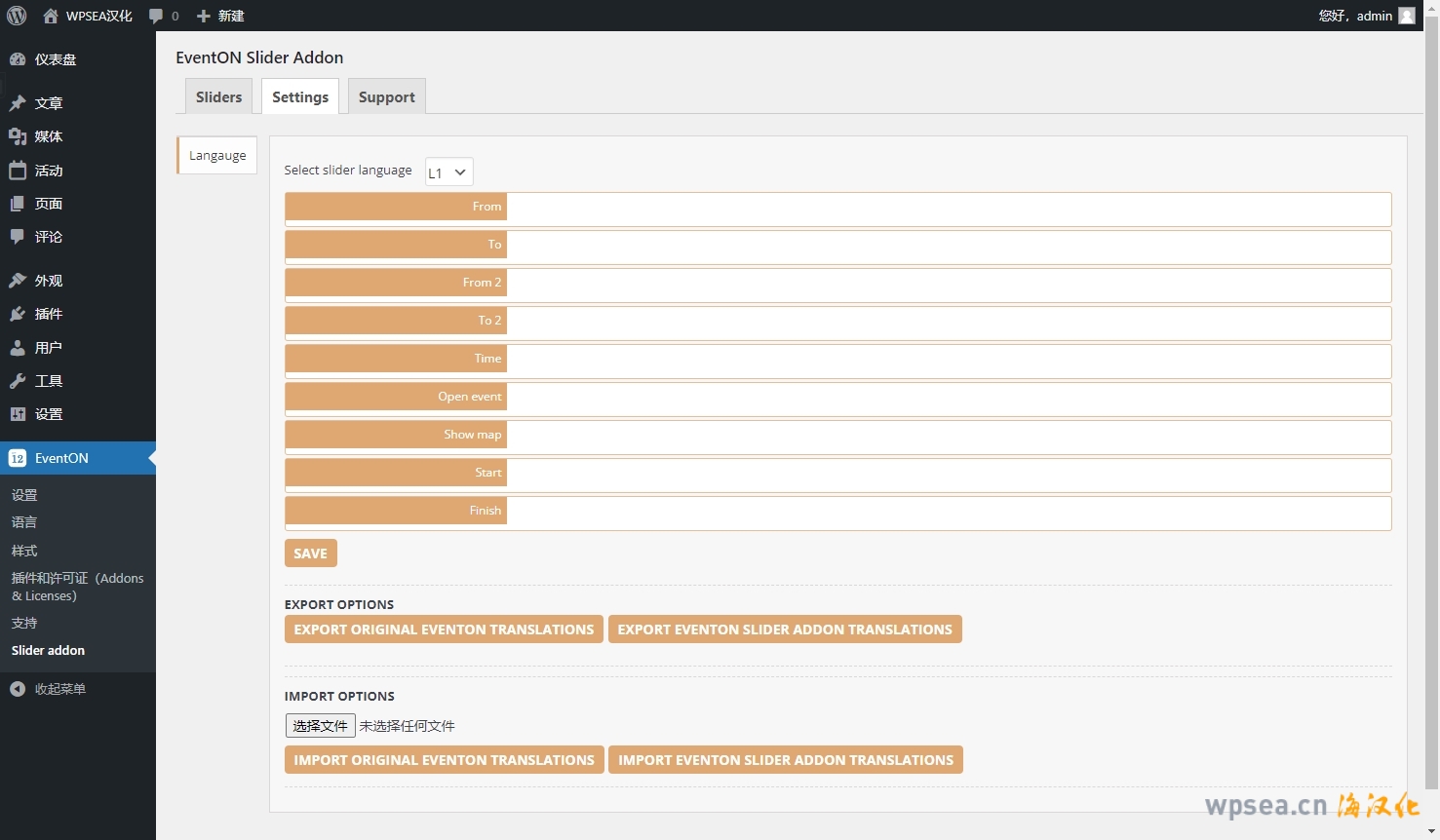This screenshot has width=1440, height=840.
Task: Open the 仪表盘 dashboard sidebar icon
Action: [18, 59]
